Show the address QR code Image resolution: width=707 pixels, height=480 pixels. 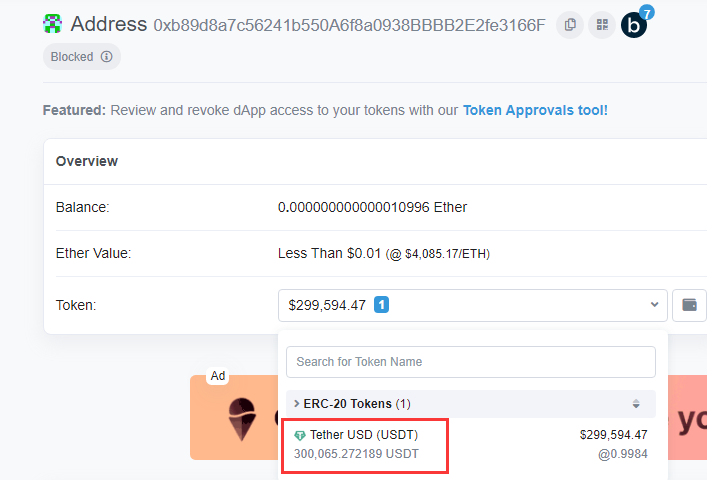click(601, 25)
